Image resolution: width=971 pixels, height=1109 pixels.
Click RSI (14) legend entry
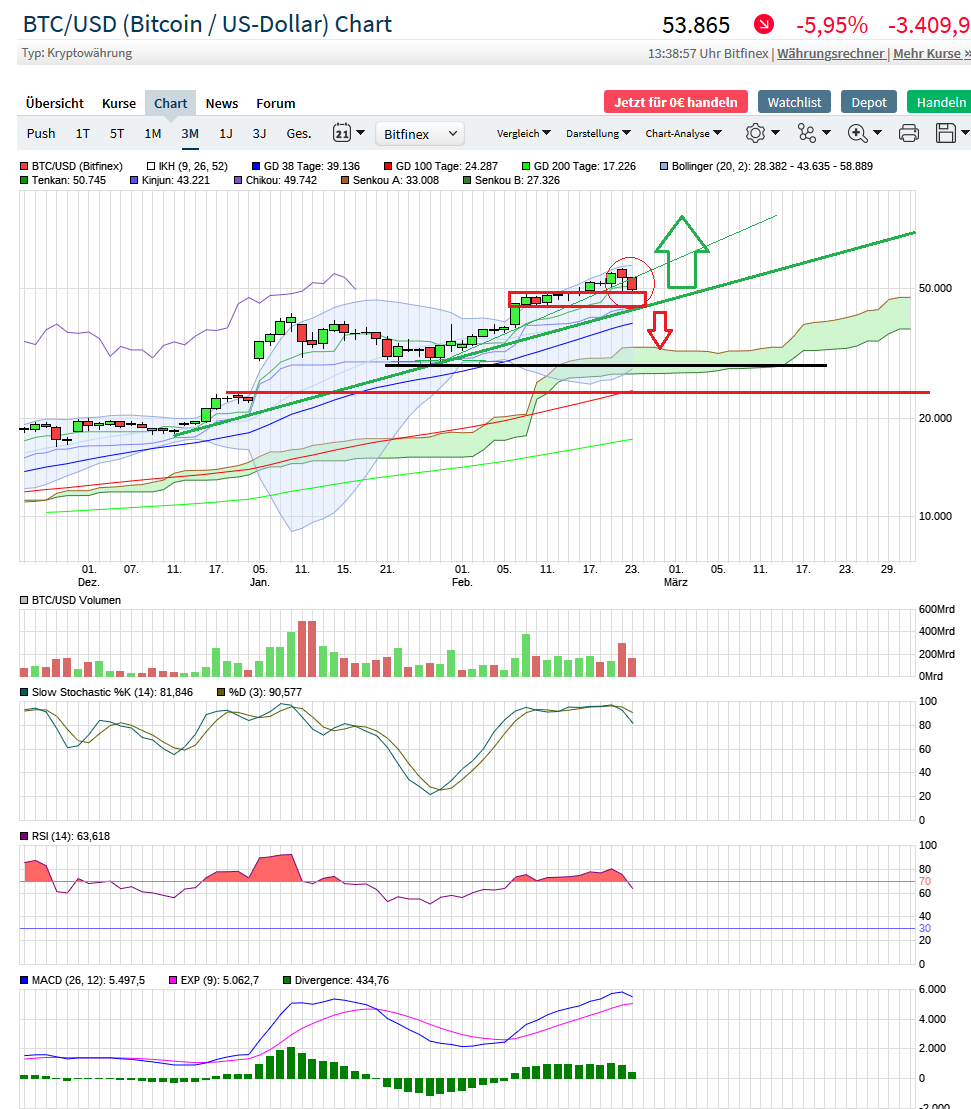(x=64, y=836)
